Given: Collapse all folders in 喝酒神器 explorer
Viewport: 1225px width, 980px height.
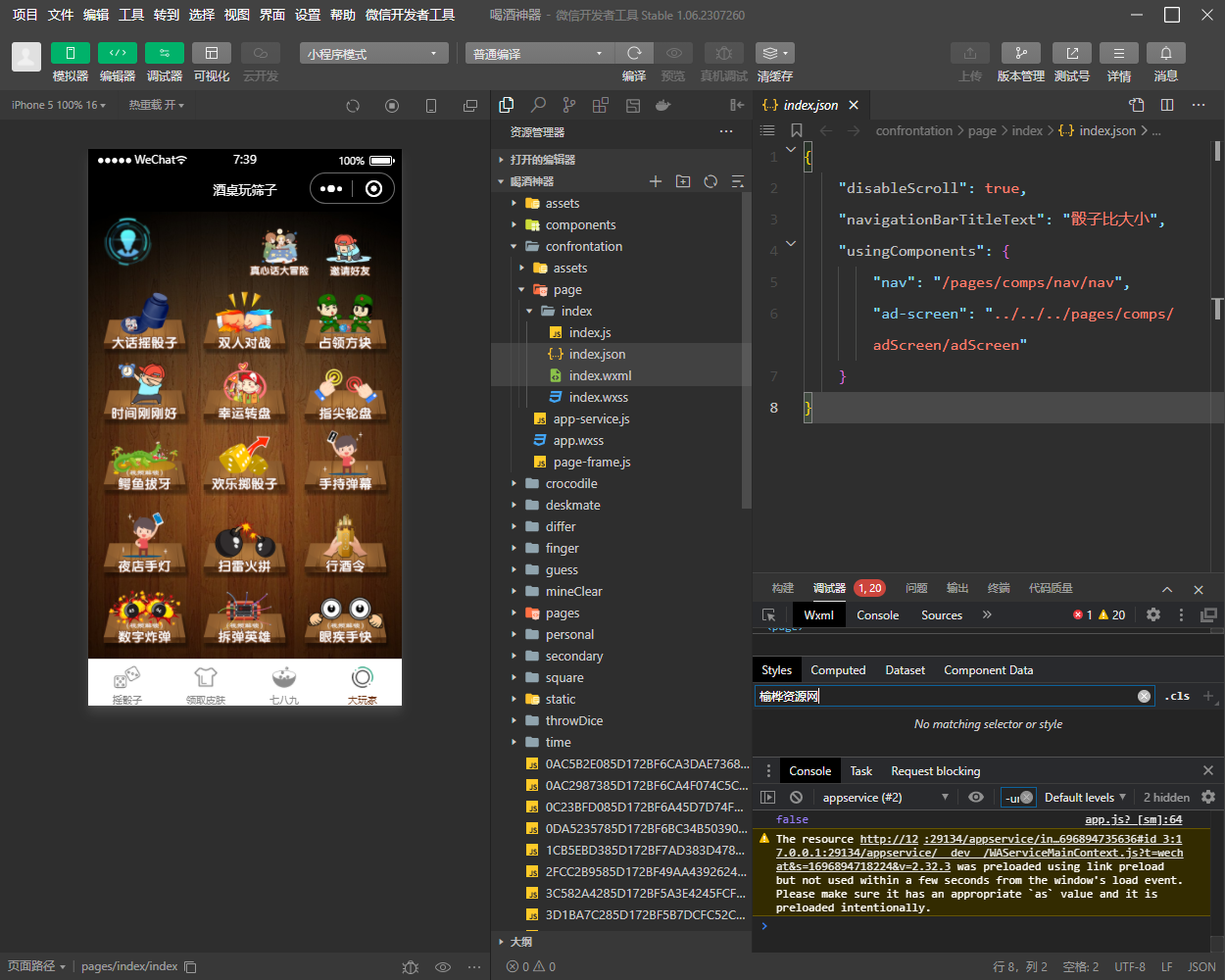Looking at the screenshot, I should 738,181.
